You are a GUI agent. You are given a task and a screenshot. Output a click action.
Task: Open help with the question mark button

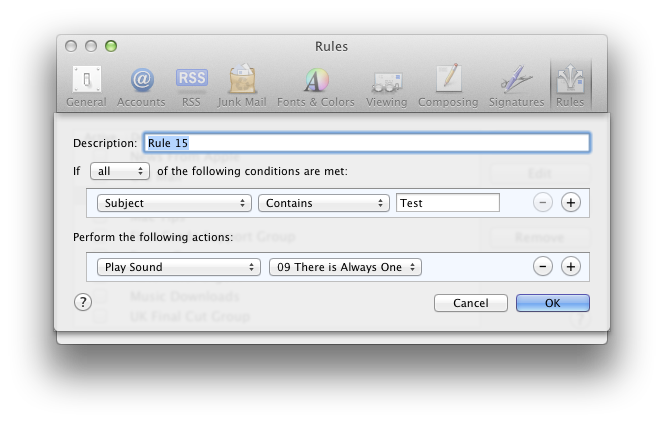83,302
